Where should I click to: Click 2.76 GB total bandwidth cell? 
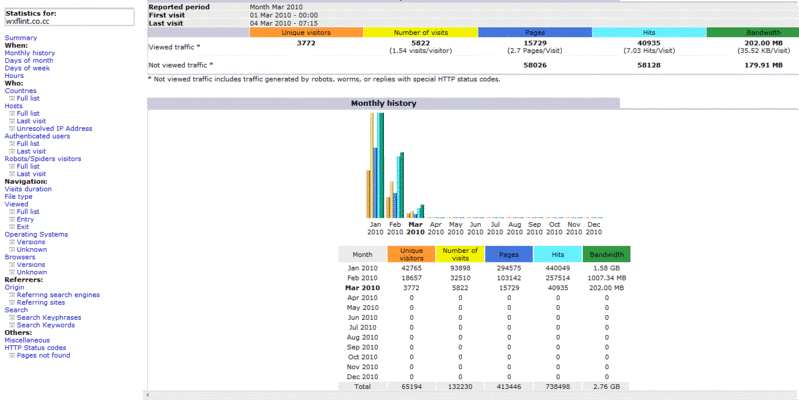607,387
